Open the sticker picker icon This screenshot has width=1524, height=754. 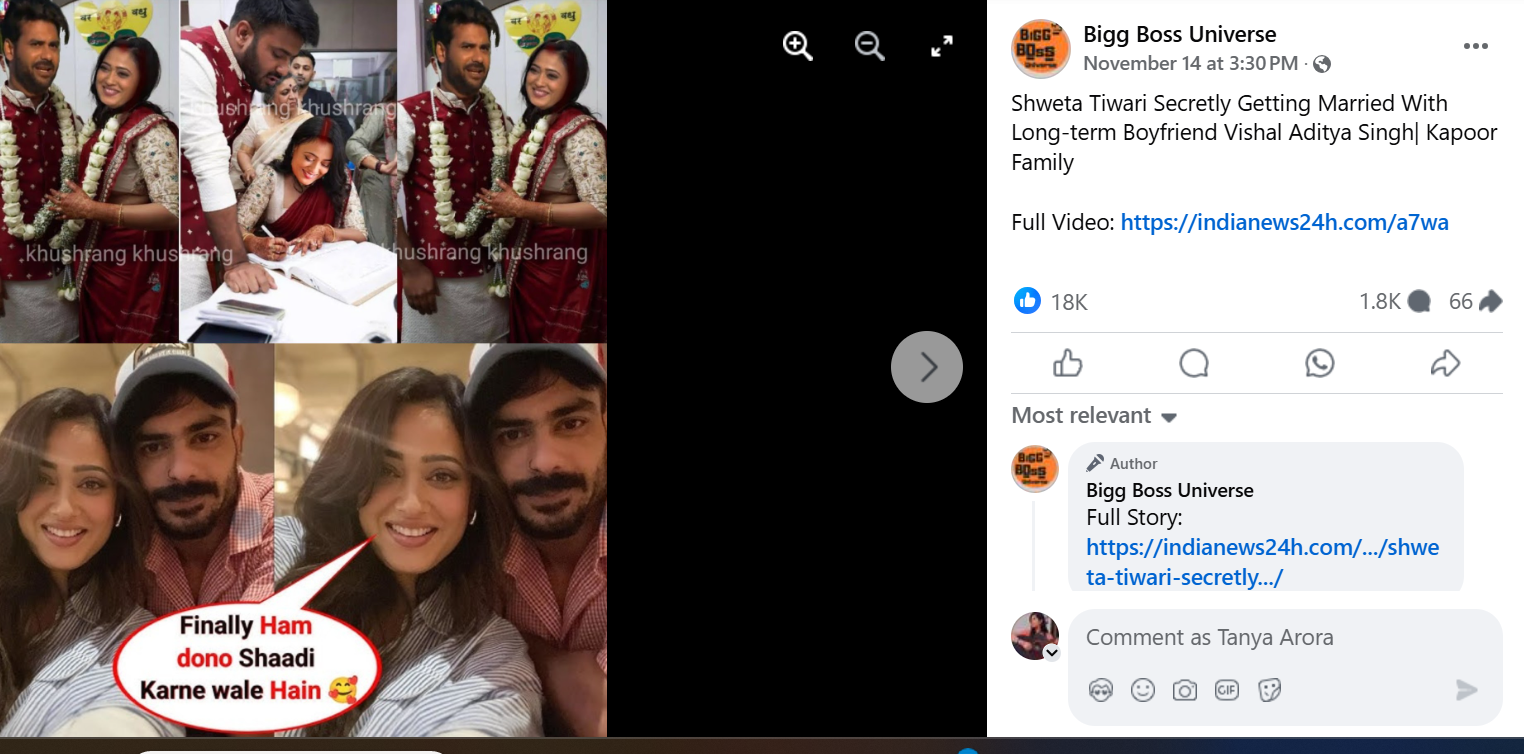pos(1270,690)
